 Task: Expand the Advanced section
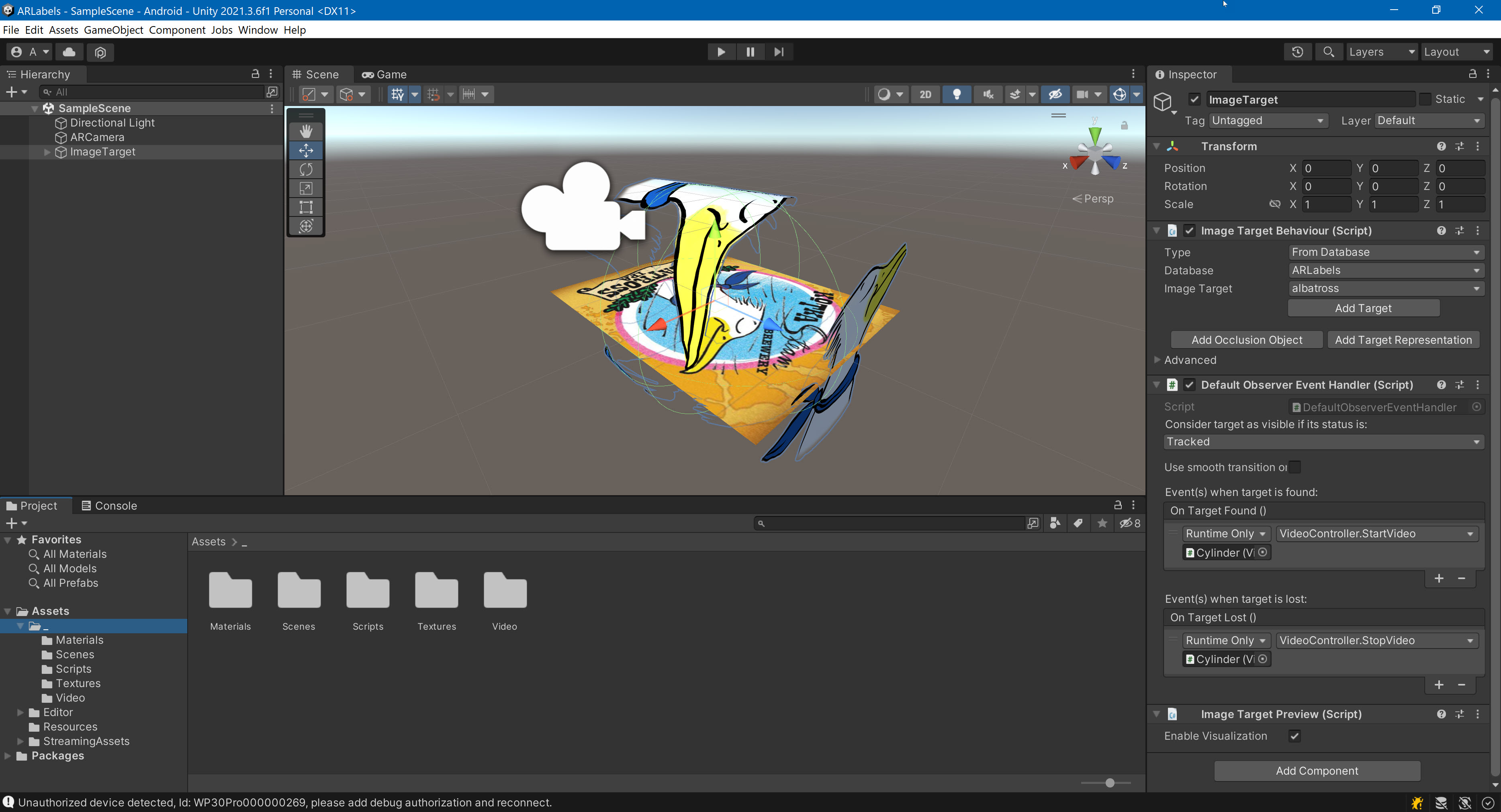click(x=1190, y=360)
